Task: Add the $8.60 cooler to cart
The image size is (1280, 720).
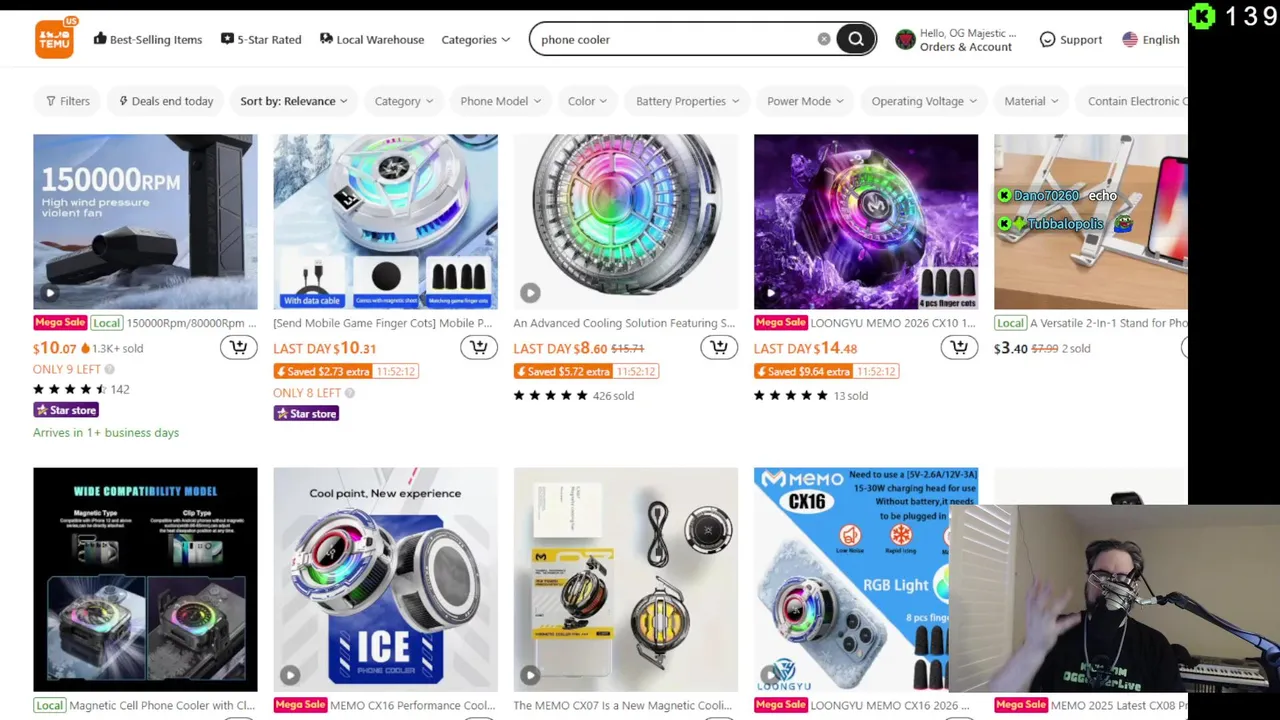Action: 718,347
